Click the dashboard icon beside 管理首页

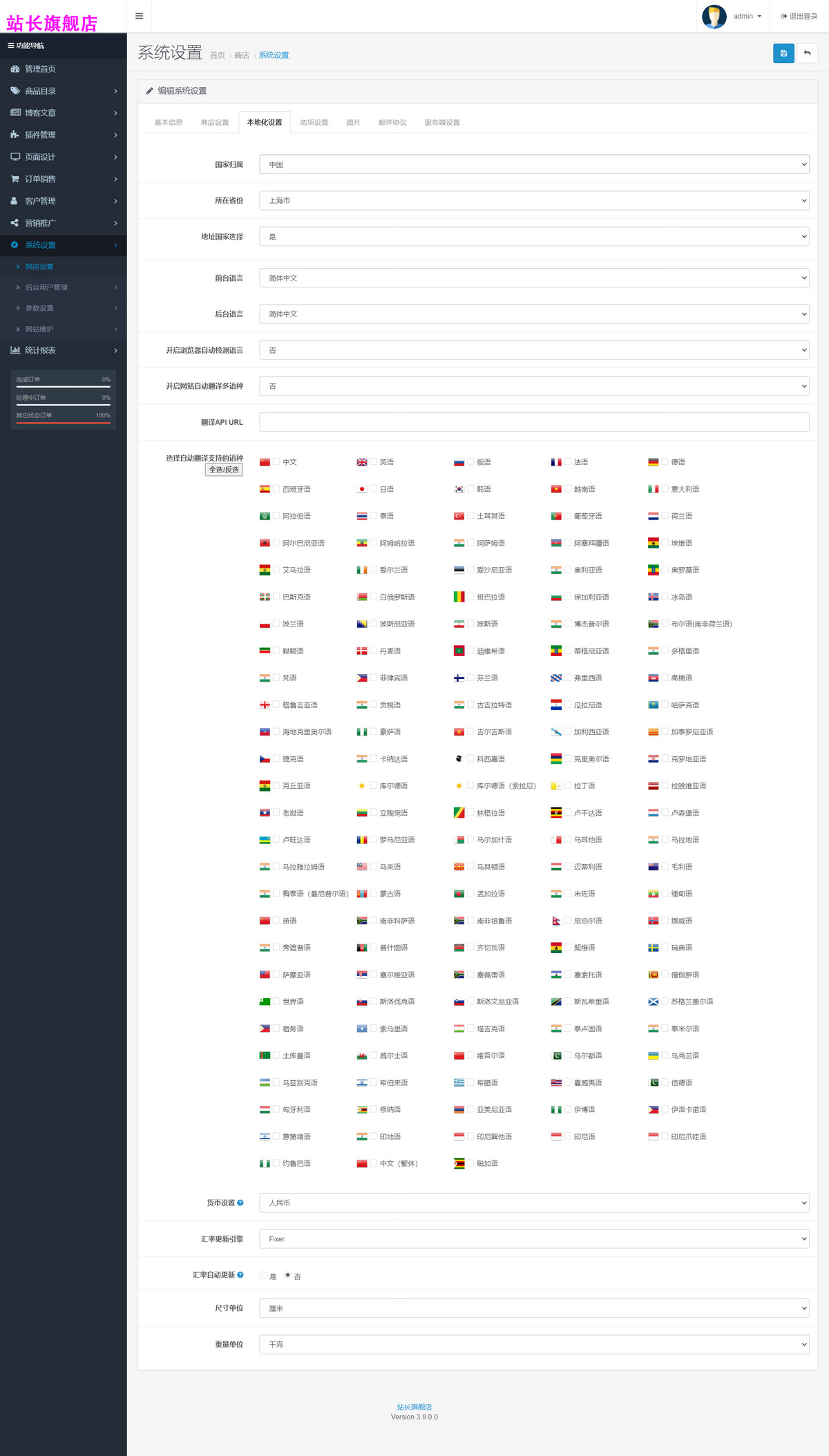tap(15, 69)
